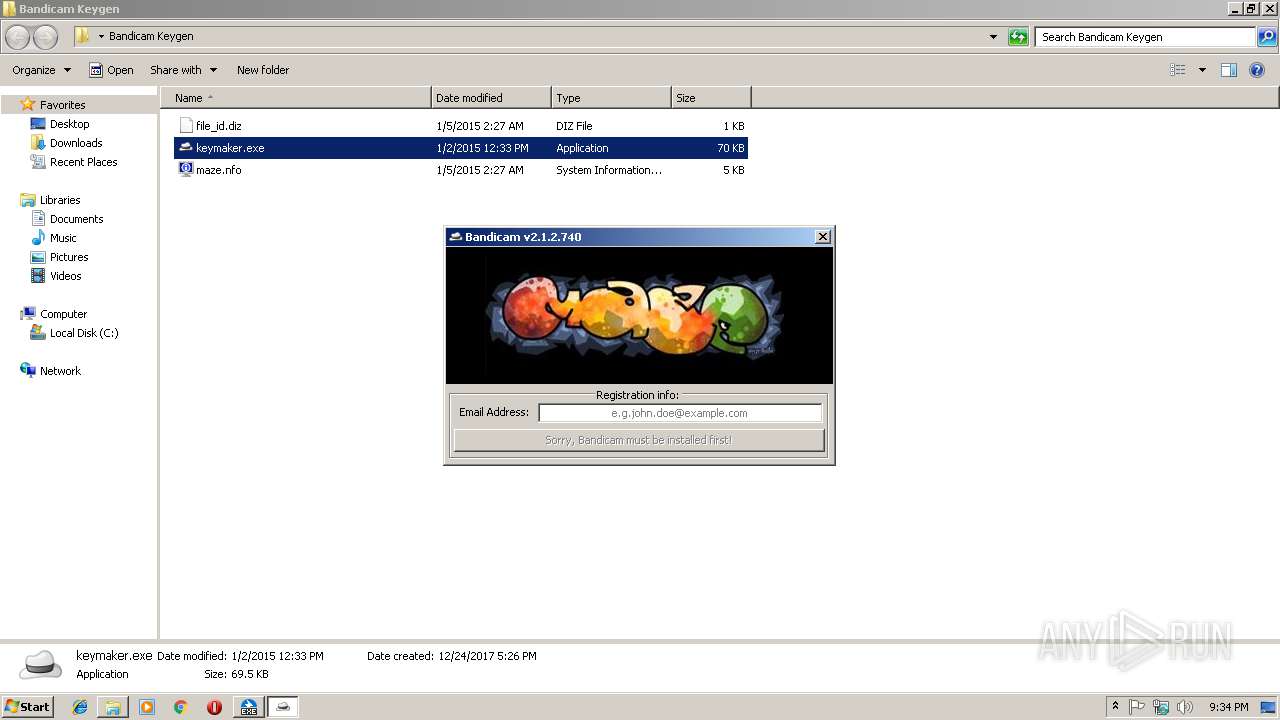This screenshot has height=720, width=1280.
Task: Click Open in the toolbar
Action: (111, 70)
